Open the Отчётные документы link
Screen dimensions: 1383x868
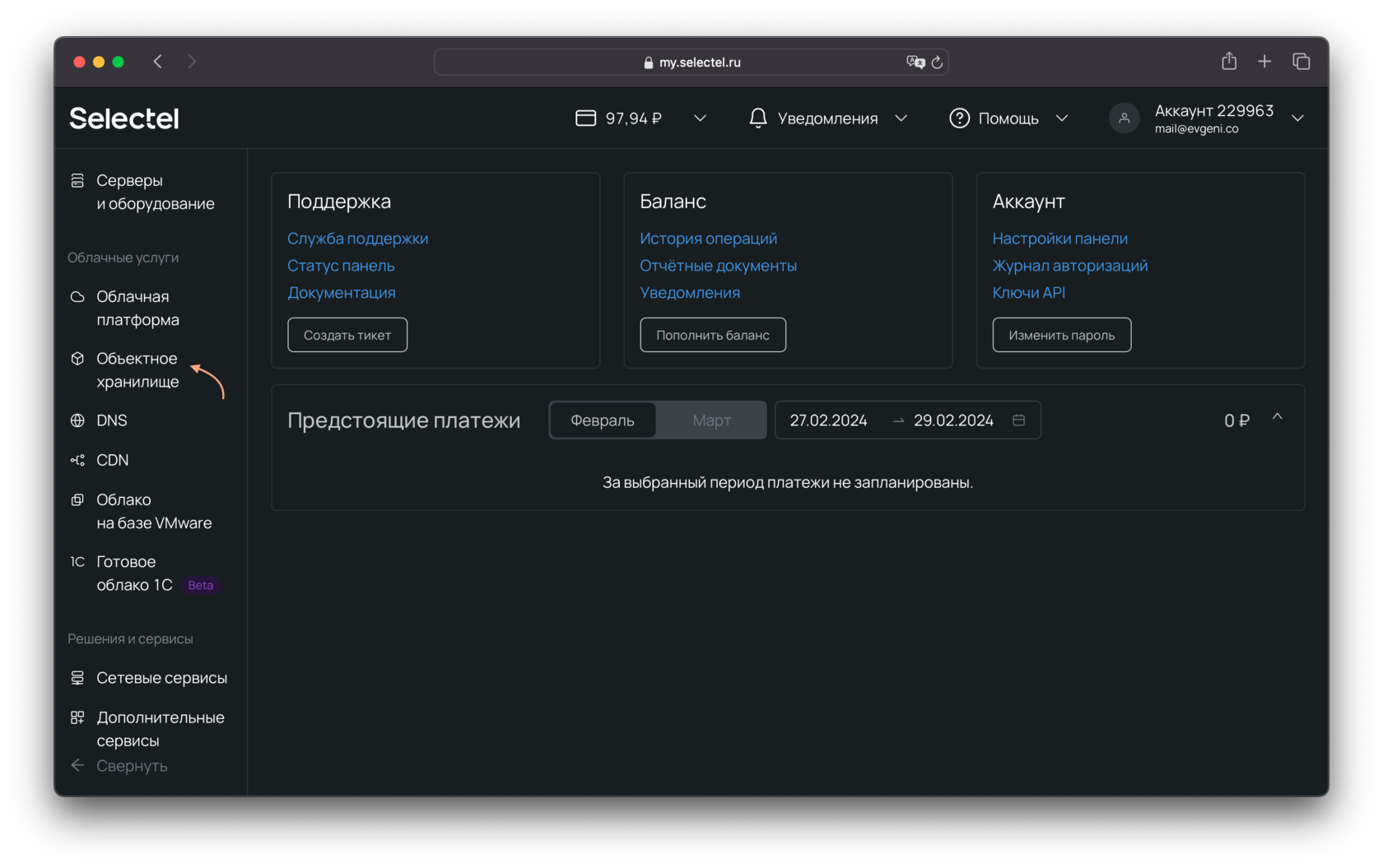click(x=718, y=266)
